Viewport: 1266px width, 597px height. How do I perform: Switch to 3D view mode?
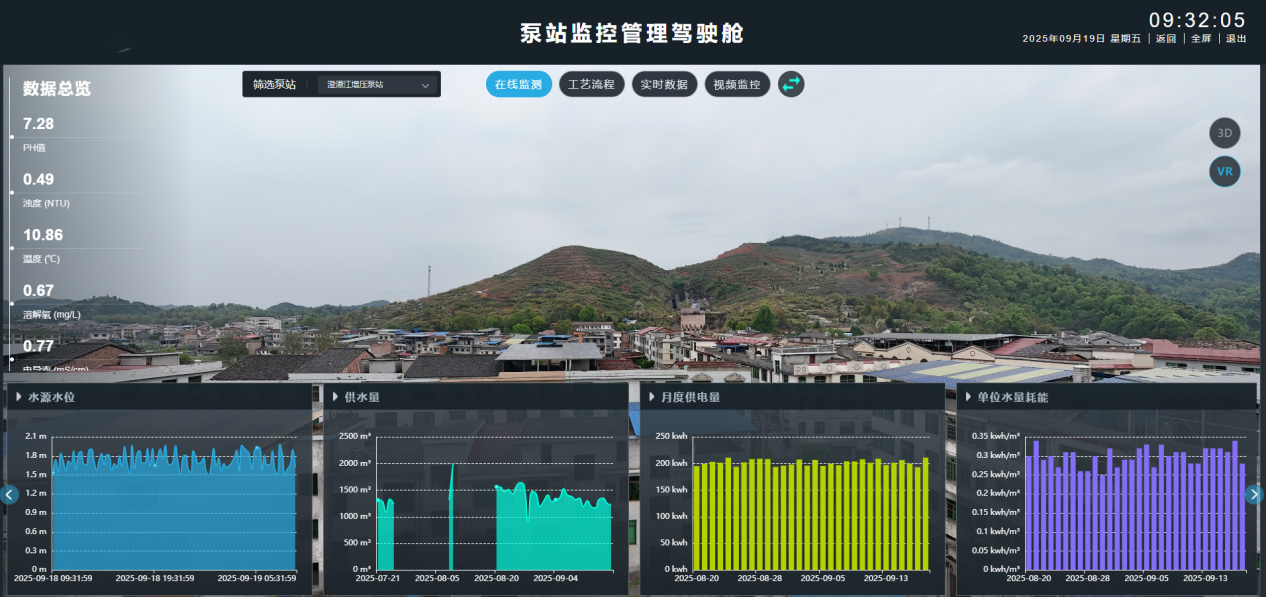pyautogui.click(x=1224, y=133)
